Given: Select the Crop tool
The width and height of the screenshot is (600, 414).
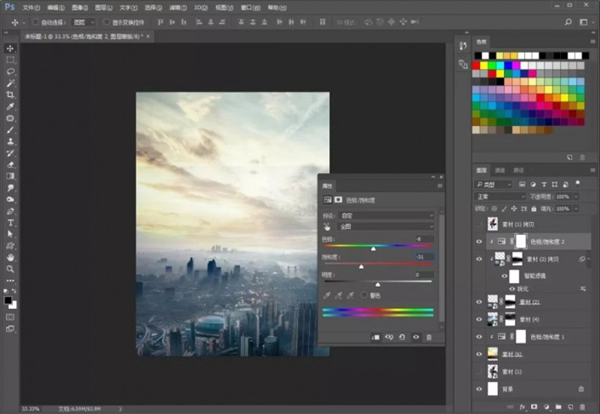Looking at the screenshot, I should pos(10,95).
